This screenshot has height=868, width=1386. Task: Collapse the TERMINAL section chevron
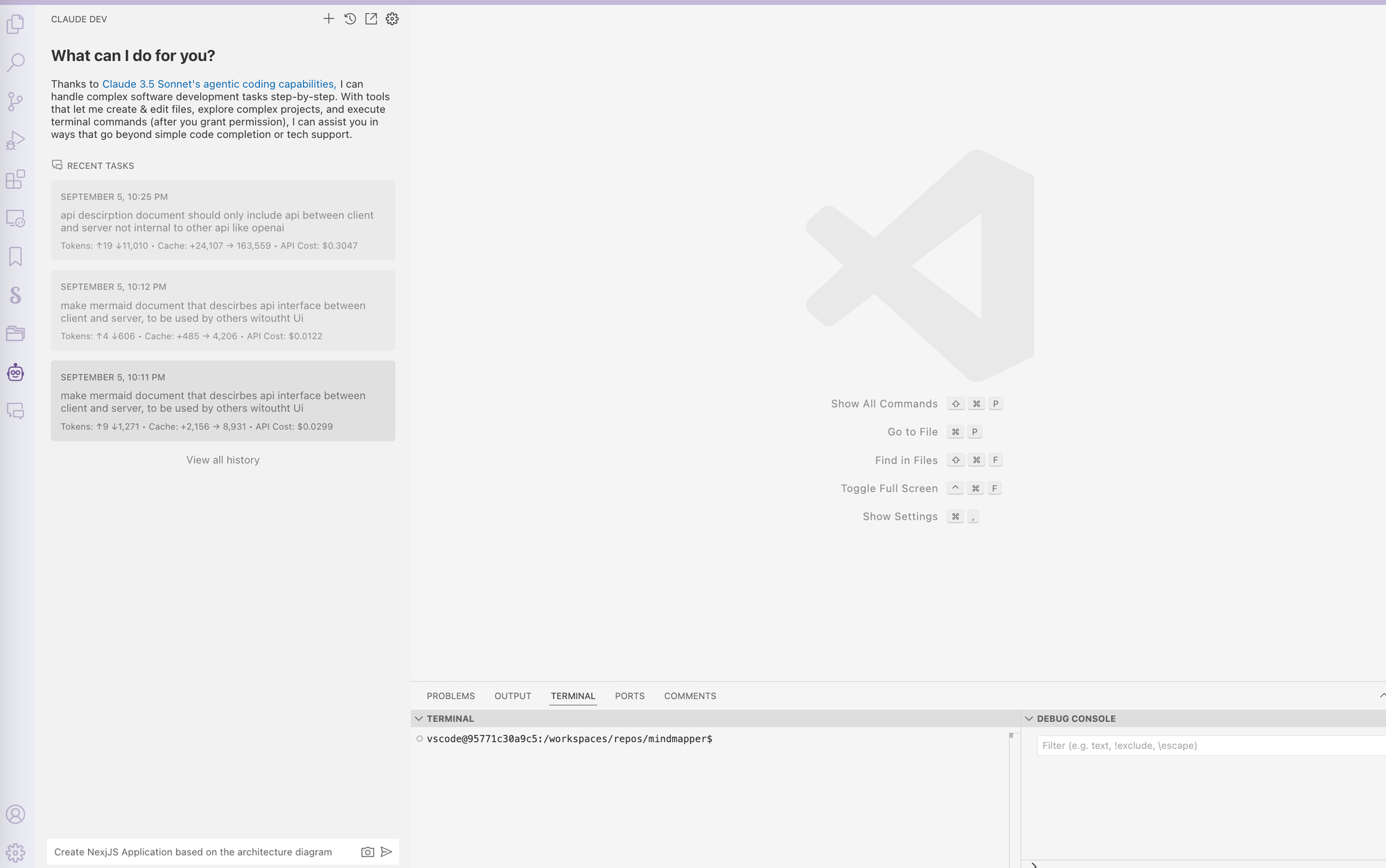(x=419, y=718)
